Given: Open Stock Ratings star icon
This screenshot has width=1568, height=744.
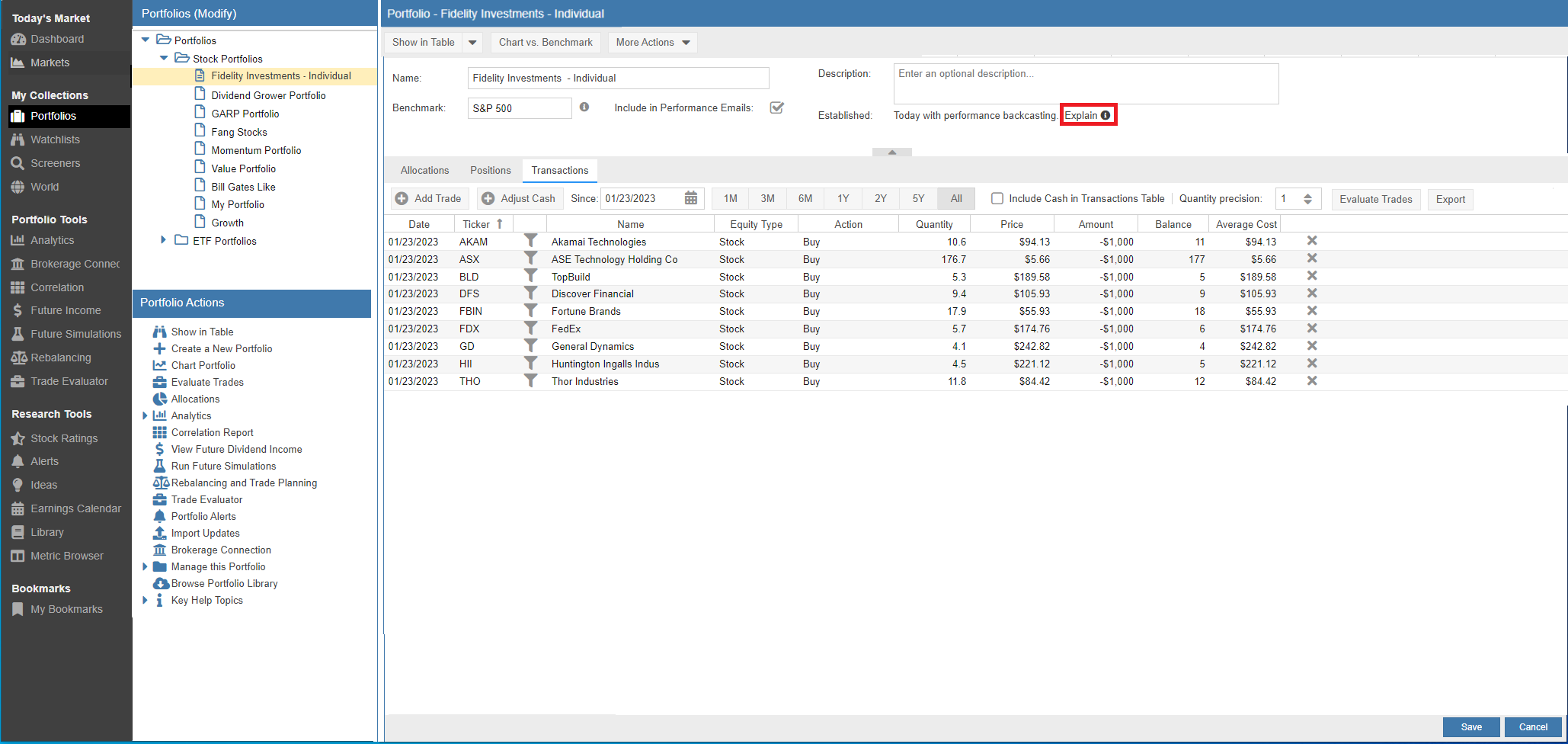Looking at the screenshot, I should coord(18,438).
